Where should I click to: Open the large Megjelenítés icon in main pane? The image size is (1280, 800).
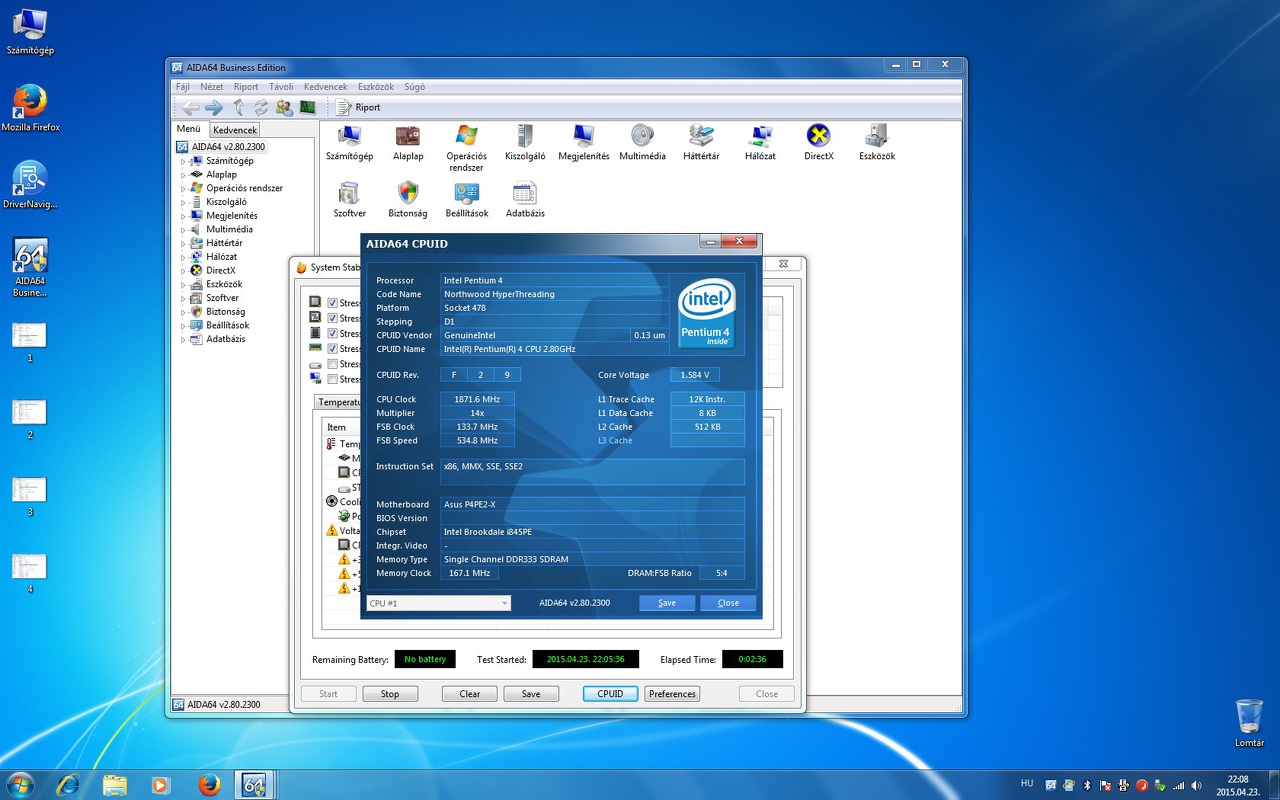(584, 142)
